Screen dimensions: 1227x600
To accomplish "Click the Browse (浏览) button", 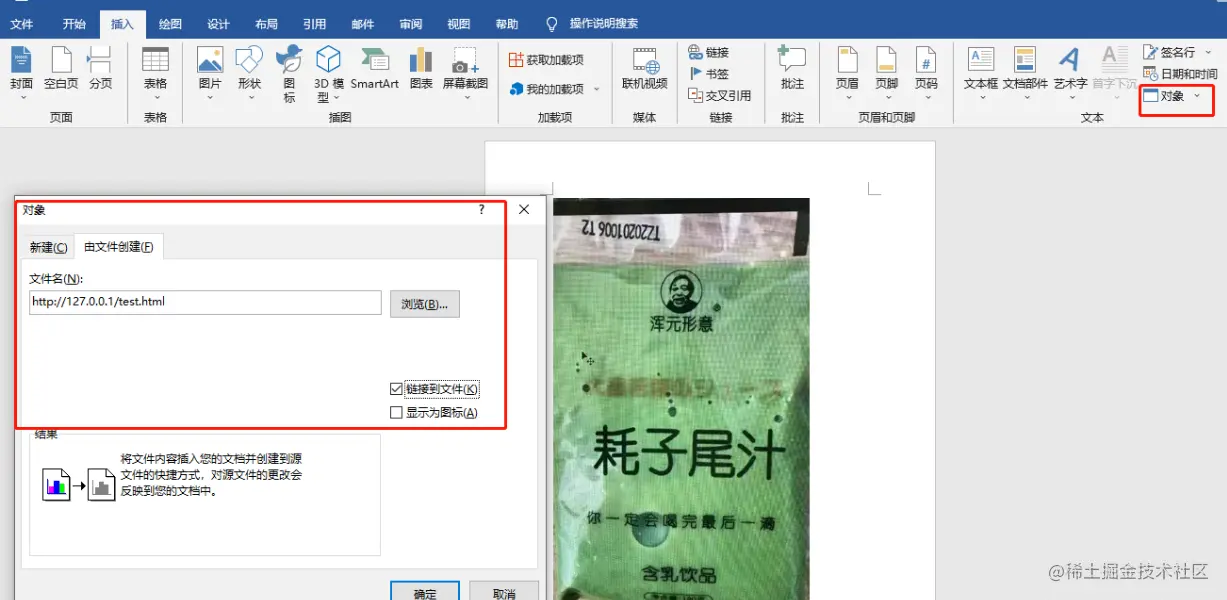I will click(424, 304).
